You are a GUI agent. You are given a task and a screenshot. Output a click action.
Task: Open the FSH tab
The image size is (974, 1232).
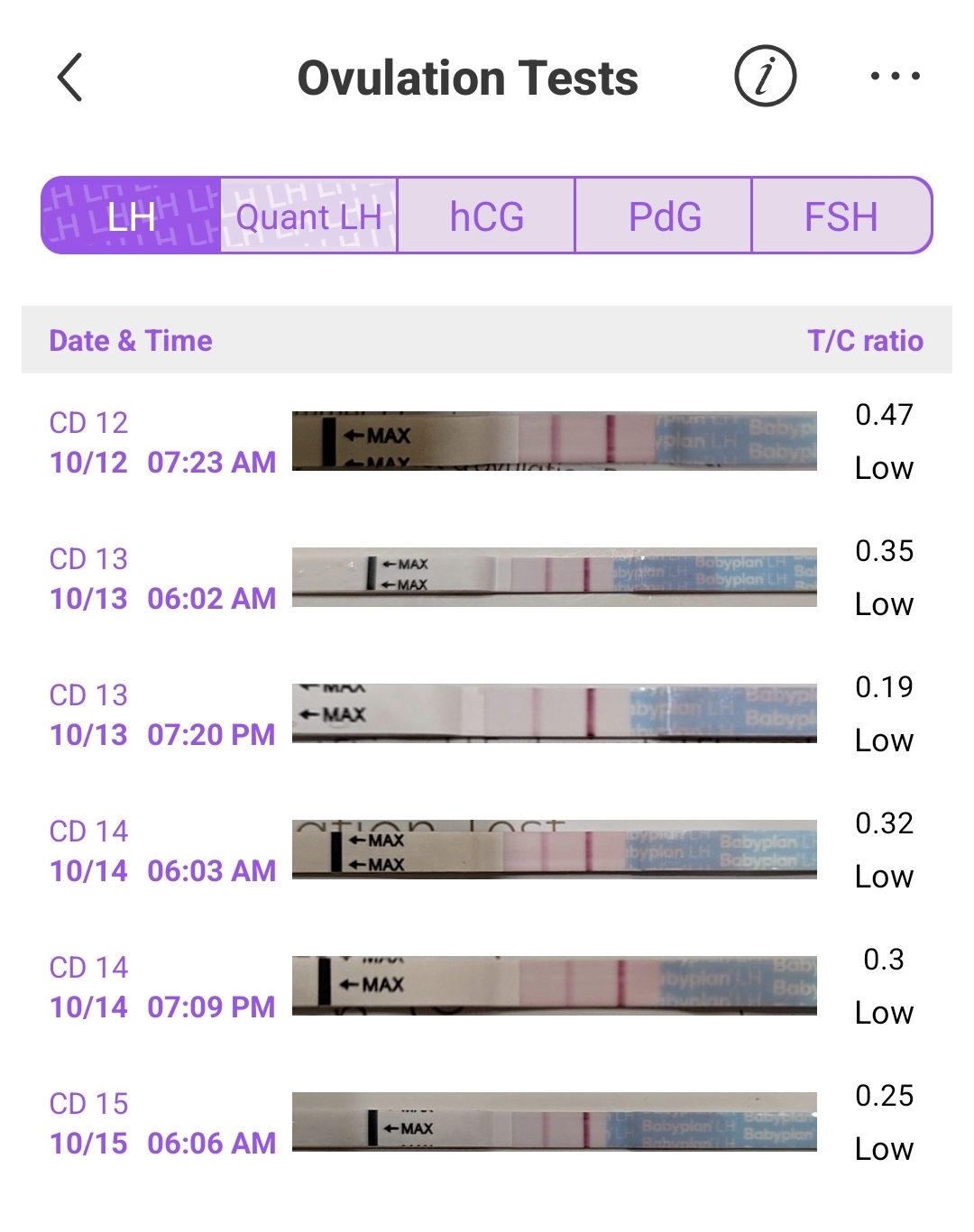pos(841,216)
